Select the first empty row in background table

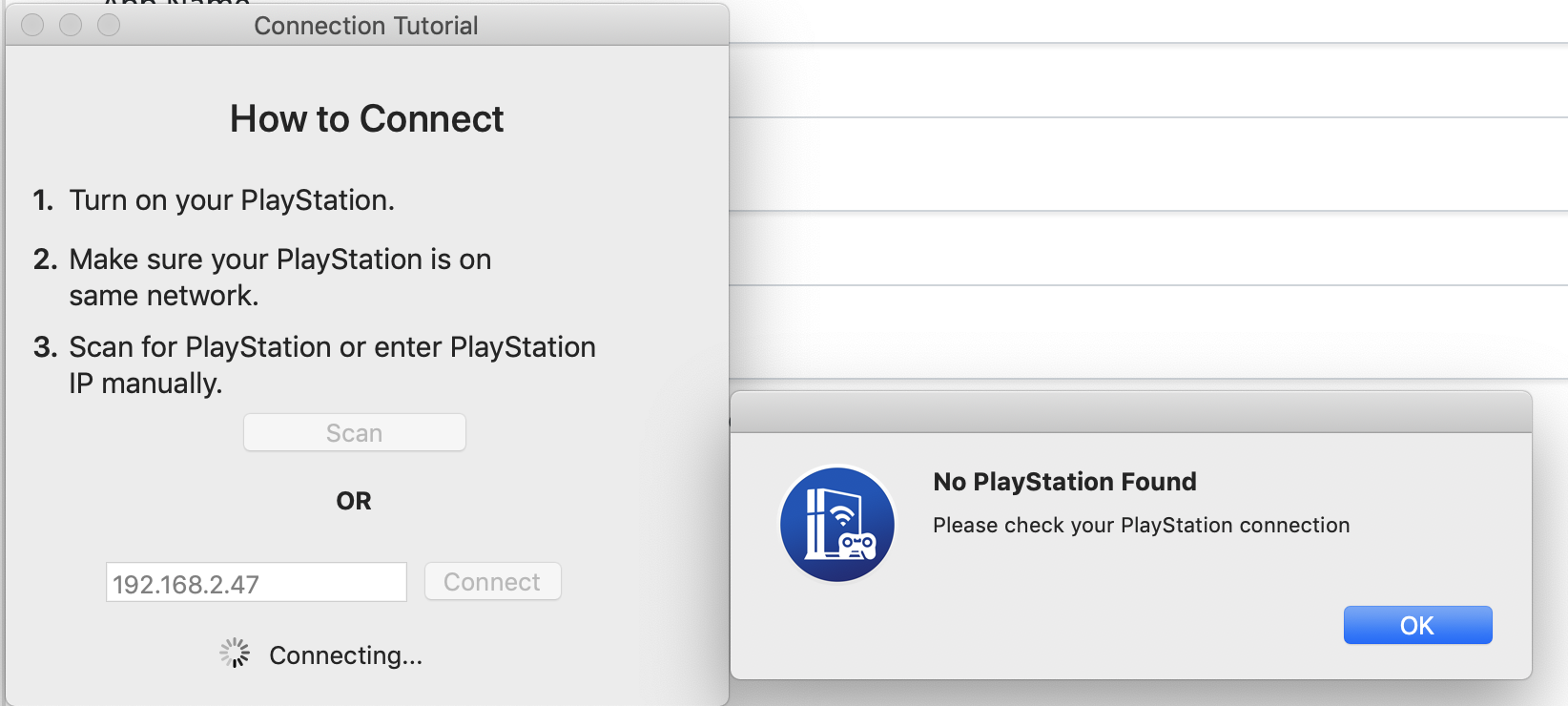[x=1148, y=80]
